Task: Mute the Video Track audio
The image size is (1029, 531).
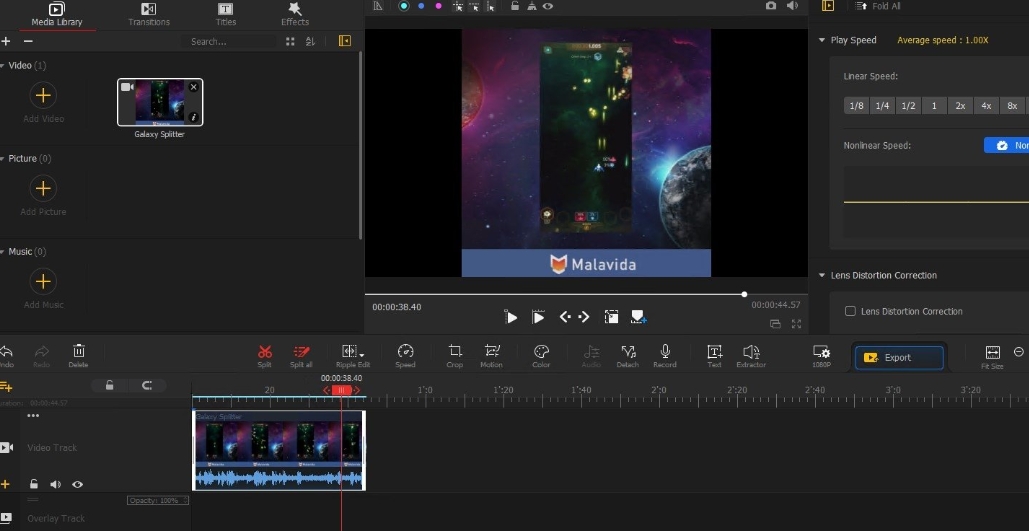Action: pyautogui.click(x=55, y=484)
